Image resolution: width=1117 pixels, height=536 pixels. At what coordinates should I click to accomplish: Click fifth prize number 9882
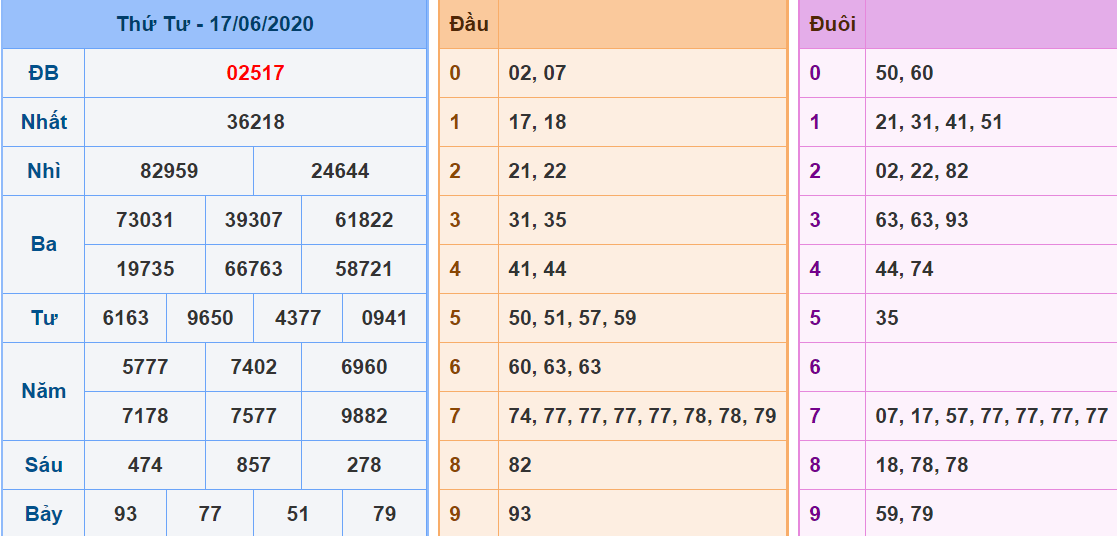coord(364,416)
